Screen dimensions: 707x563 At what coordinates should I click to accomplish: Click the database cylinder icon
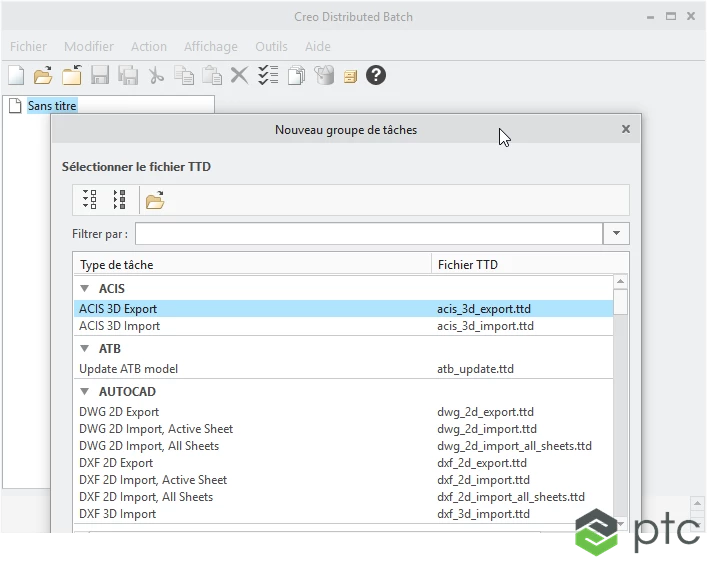[324, 75]
